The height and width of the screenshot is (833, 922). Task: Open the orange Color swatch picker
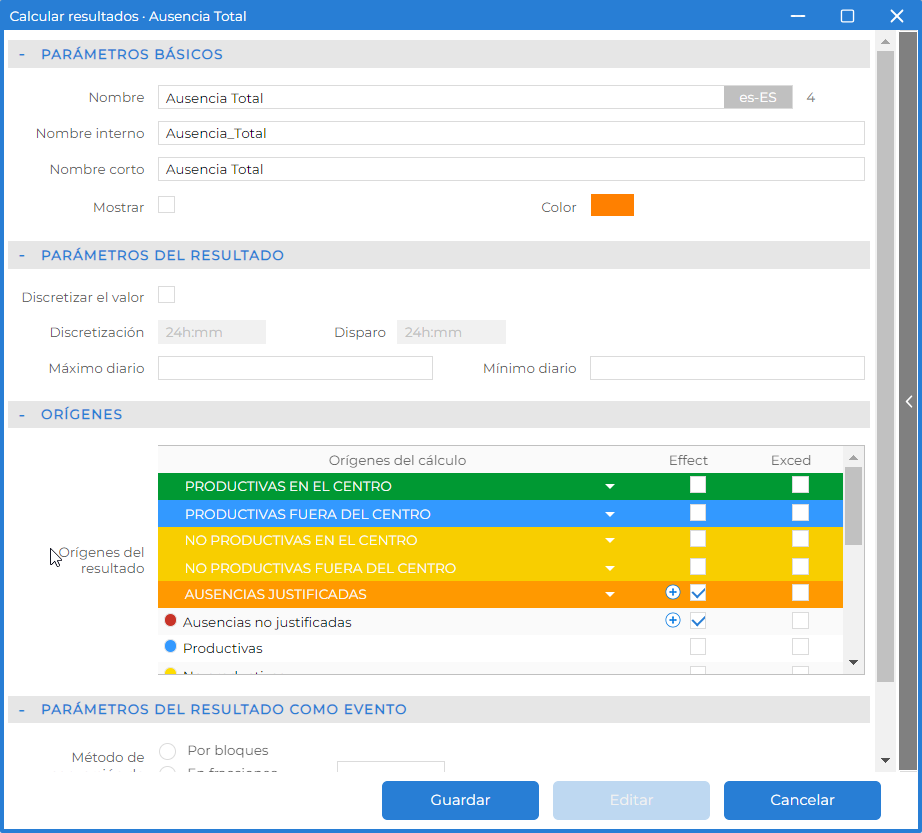pos(612,205)
